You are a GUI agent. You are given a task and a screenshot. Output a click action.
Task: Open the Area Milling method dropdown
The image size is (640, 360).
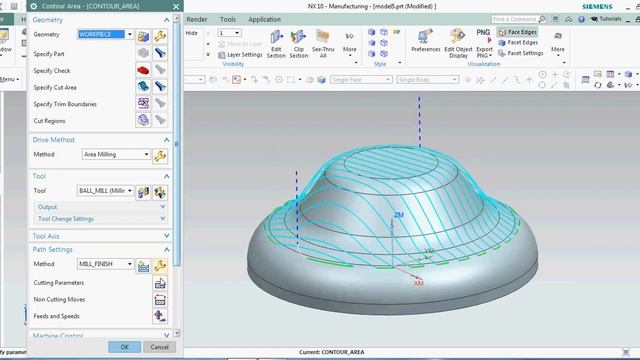point(147,154)
